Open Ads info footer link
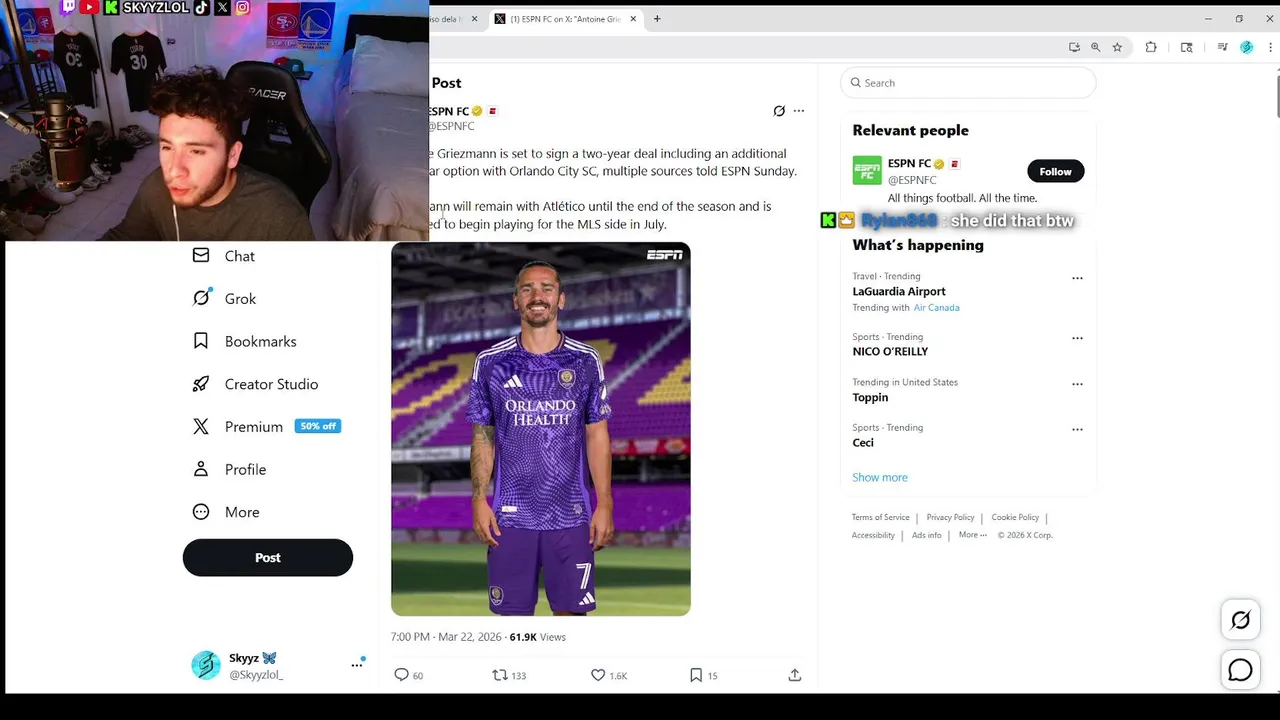The height and width of the screenshot is (720, 1280). tap(926, 535)
